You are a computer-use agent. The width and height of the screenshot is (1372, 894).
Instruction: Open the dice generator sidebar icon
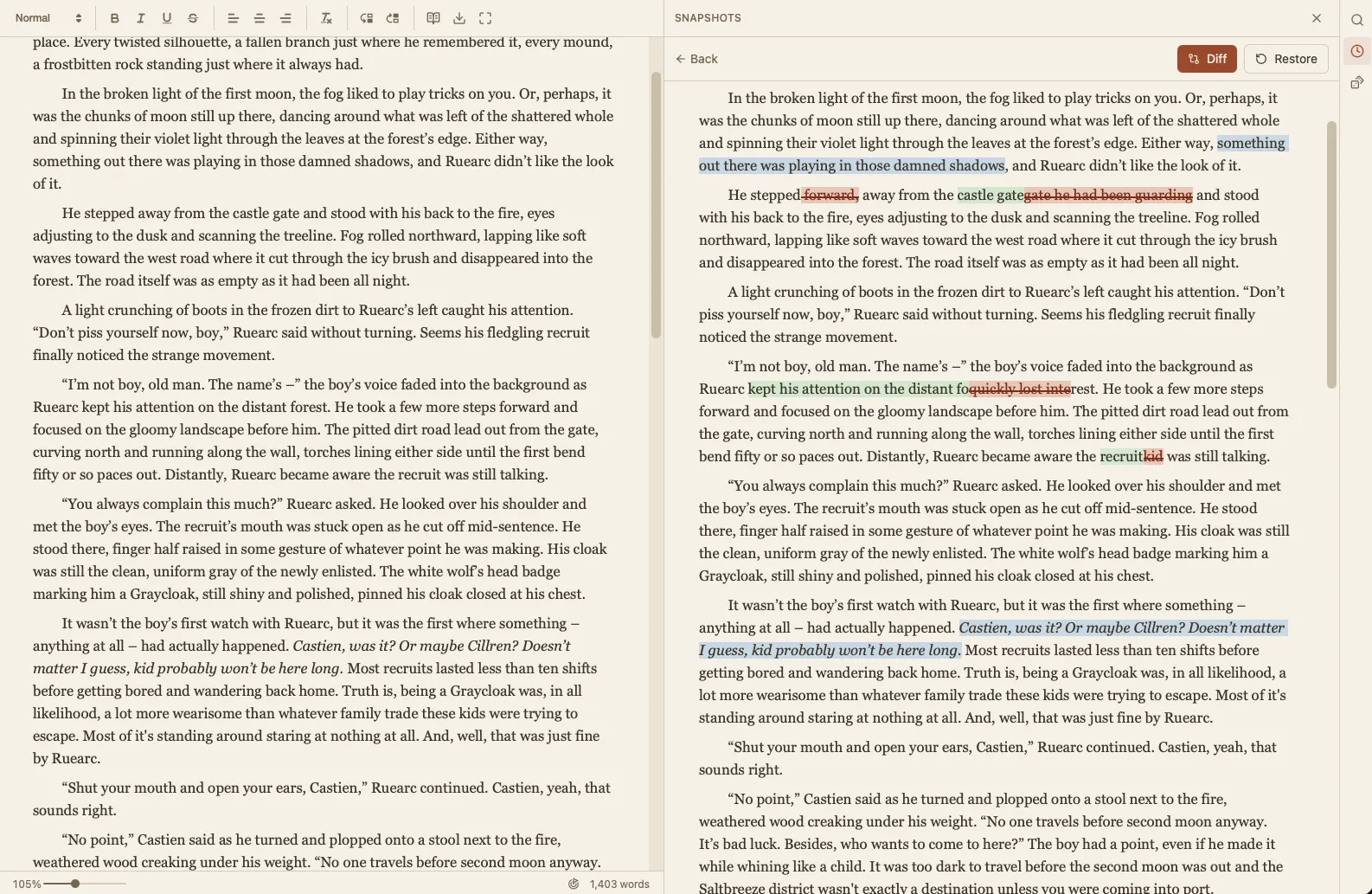click(x=1356, y=83)
